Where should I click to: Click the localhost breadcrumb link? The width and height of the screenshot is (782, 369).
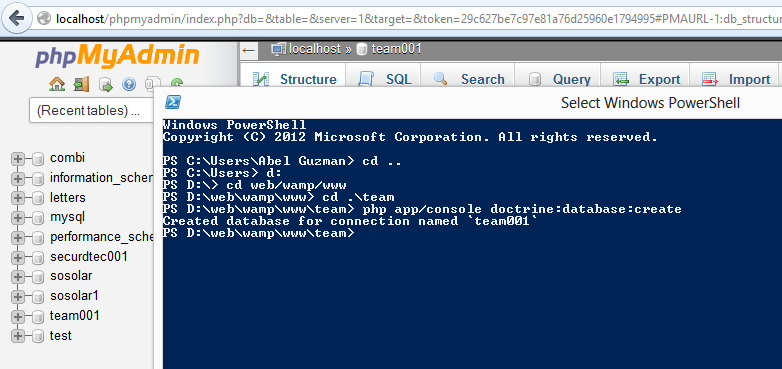tap(315, 49)
